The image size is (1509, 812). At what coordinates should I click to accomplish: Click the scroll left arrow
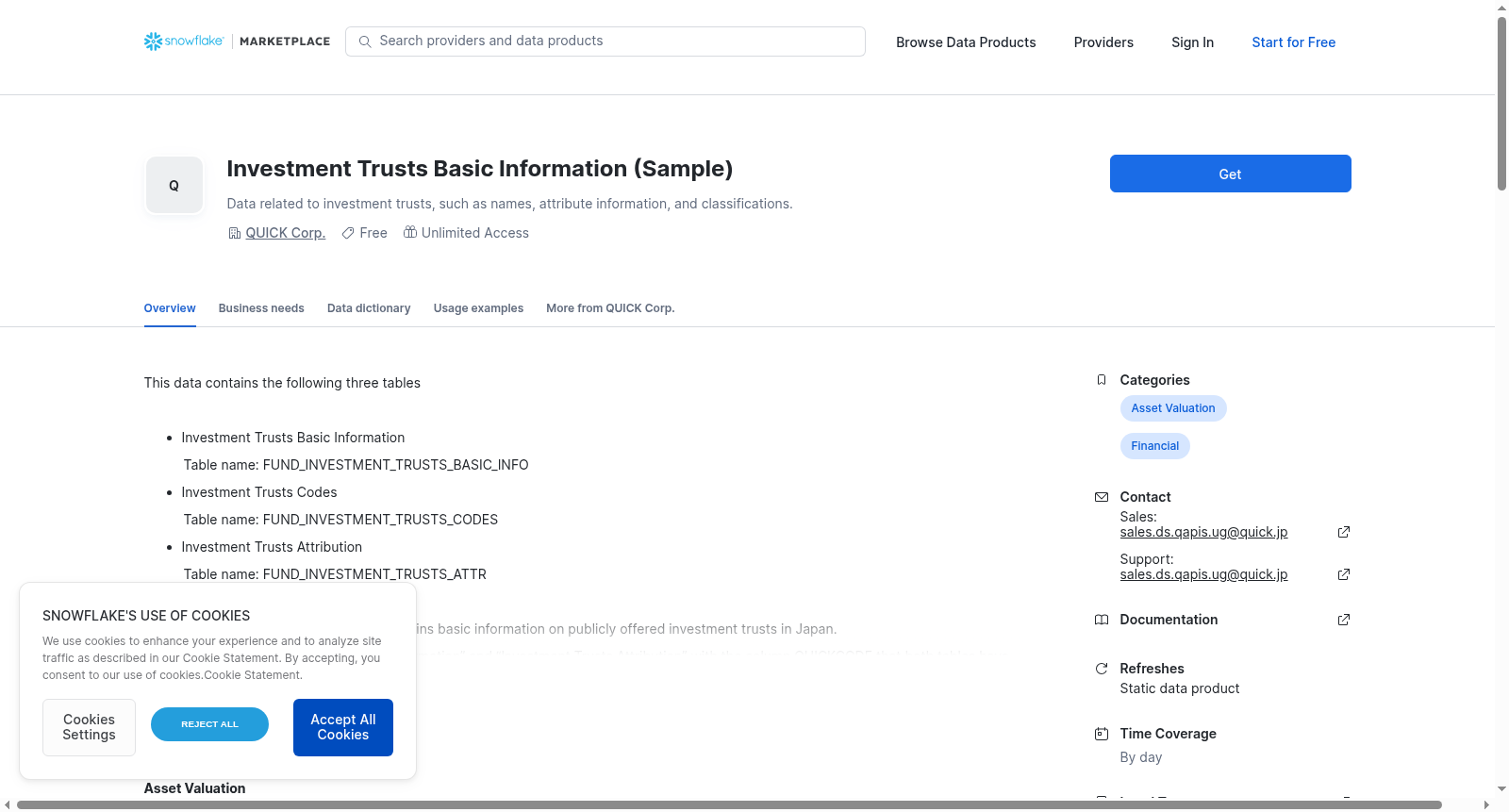(x=8, y=804)
